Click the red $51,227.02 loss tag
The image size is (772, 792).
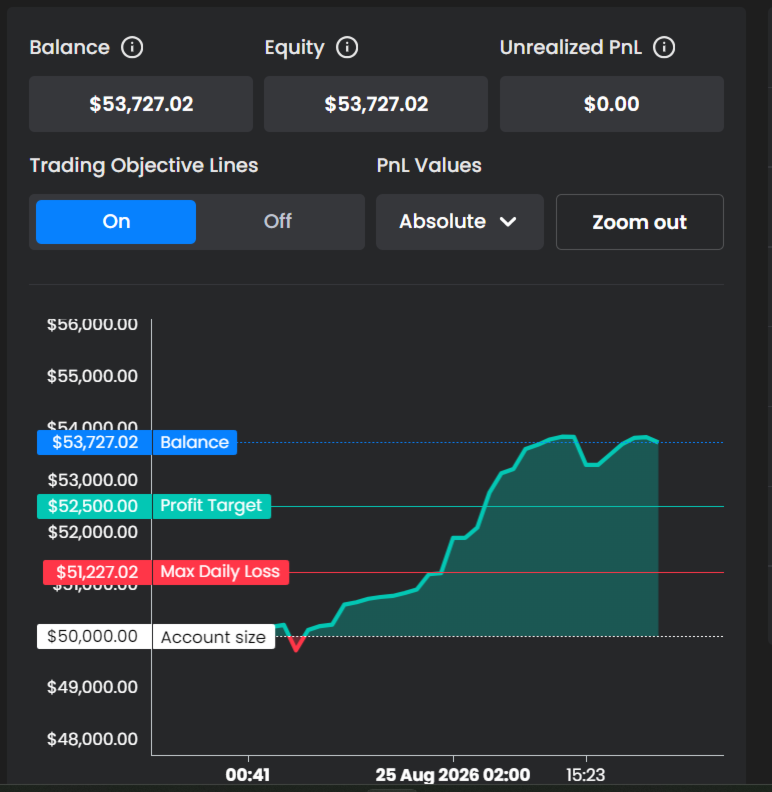click(x=98, y=572)
